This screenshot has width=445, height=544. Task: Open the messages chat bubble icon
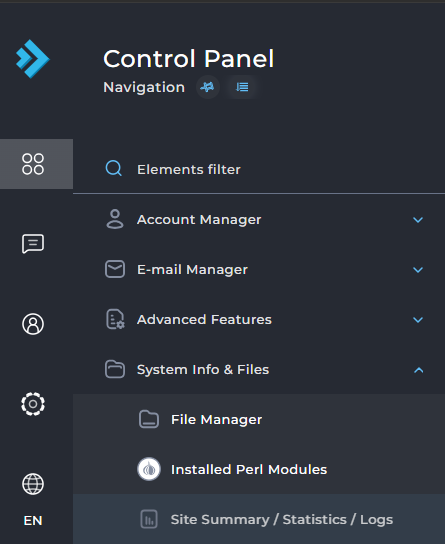[x=33, y=244]
